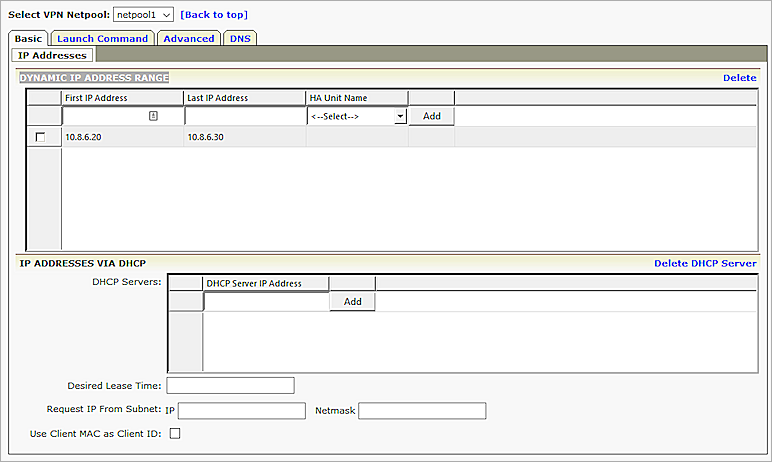Open the Select VPN Netpool dropdown

point(143,14)
